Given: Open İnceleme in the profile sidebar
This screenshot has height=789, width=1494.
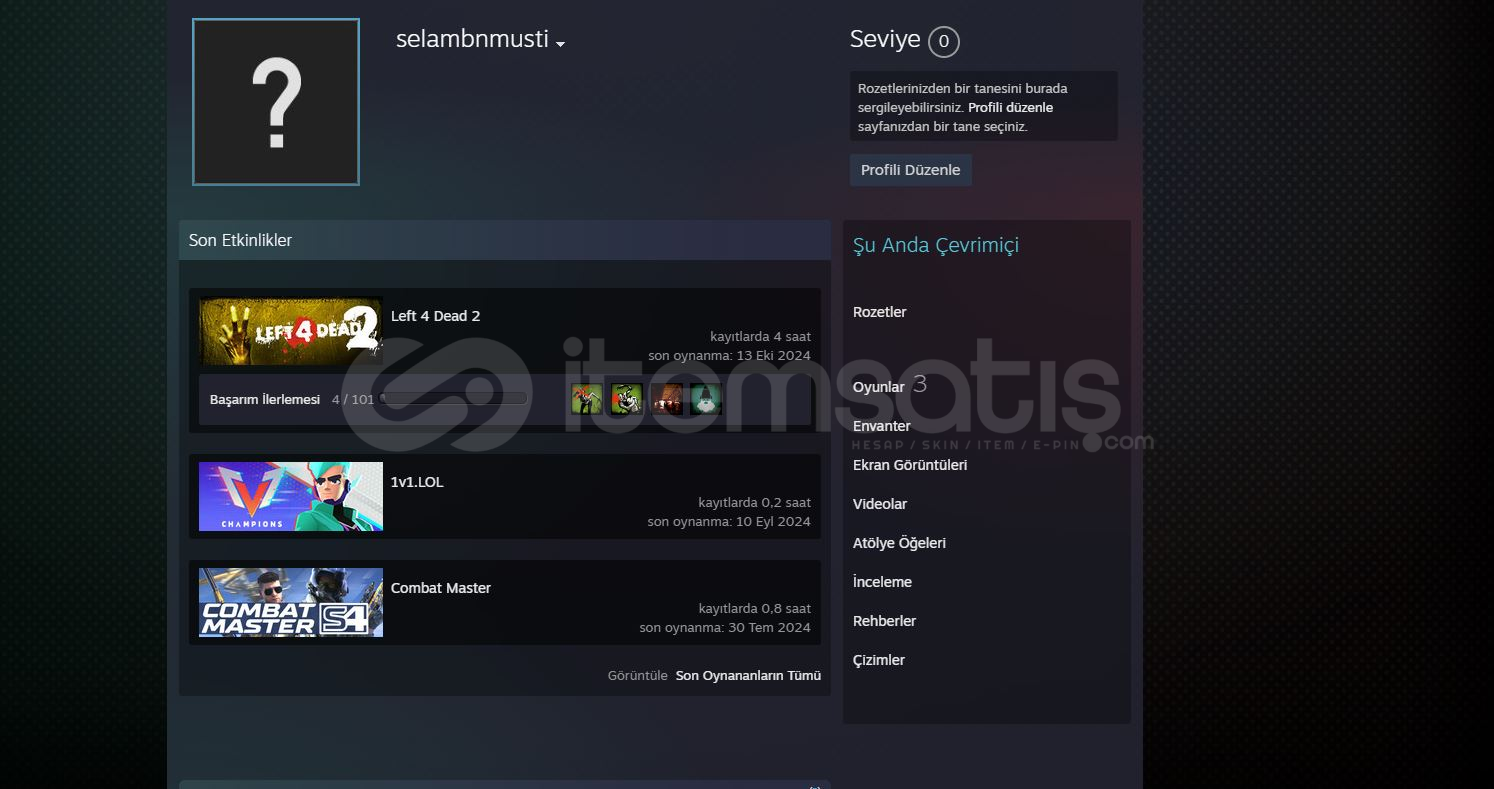Looking at the screenshot, I should pyautogui.click(x=882, y=582).
